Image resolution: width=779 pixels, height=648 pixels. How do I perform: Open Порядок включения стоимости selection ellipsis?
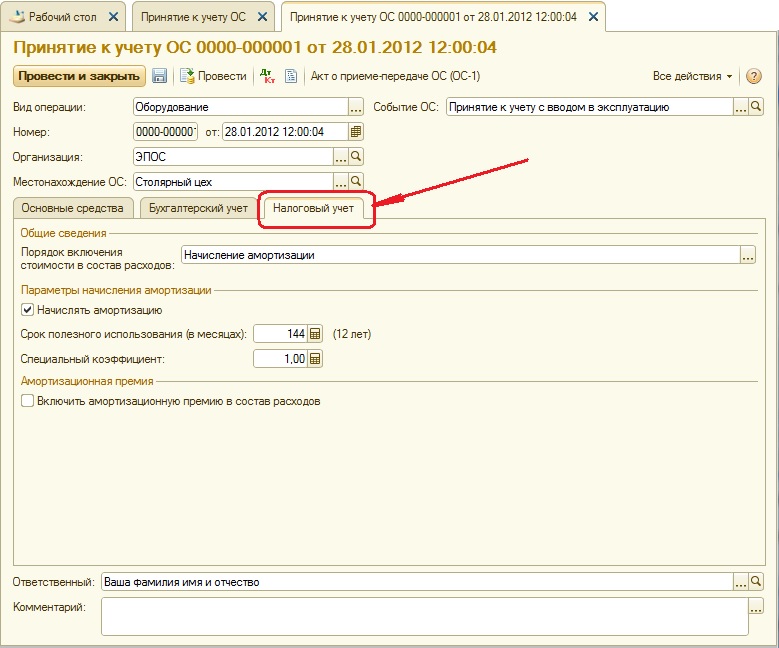pyautogui.click(x=748, y=255)
